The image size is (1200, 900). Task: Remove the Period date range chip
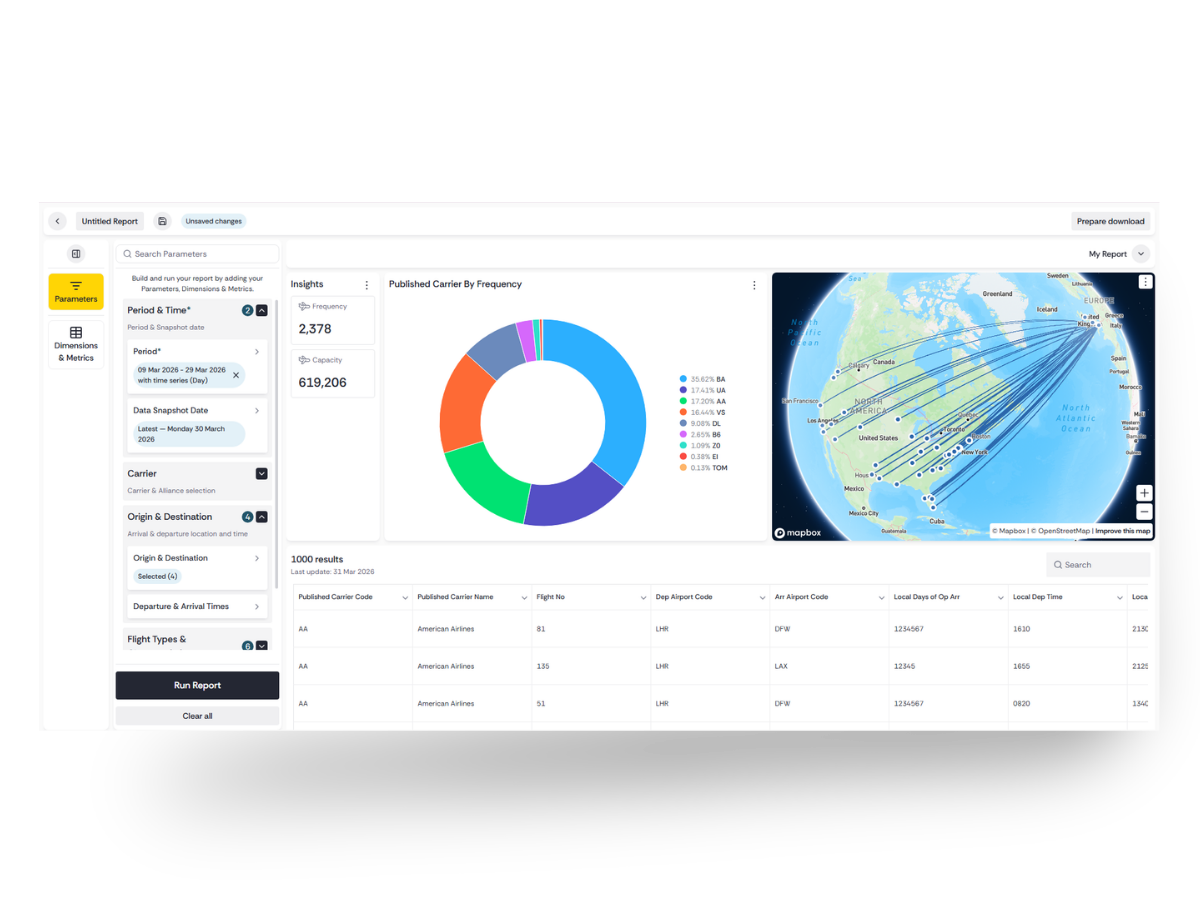[236, 375]
